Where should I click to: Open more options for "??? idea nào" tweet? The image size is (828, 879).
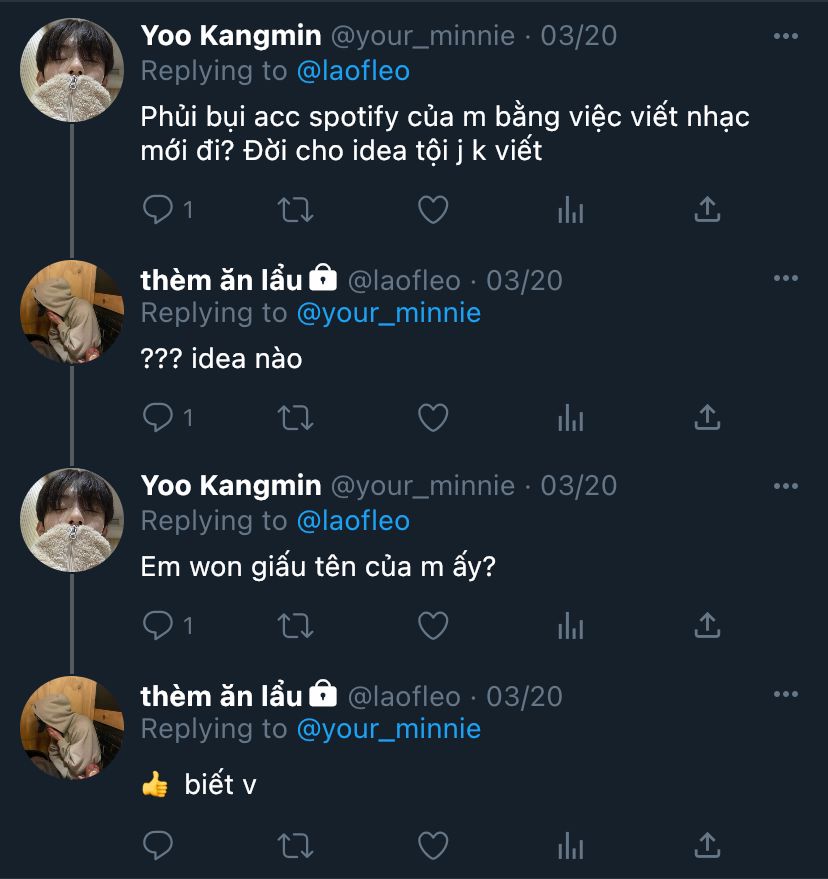coord(786,280)
